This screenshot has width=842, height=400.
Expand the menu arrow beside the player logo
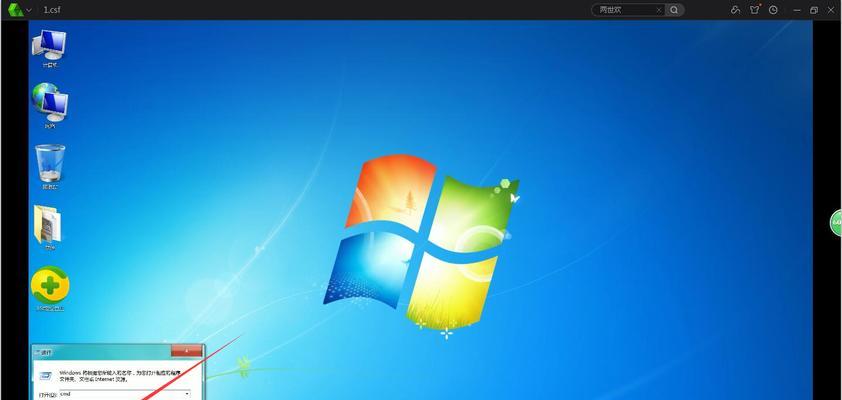coord(28,10)
